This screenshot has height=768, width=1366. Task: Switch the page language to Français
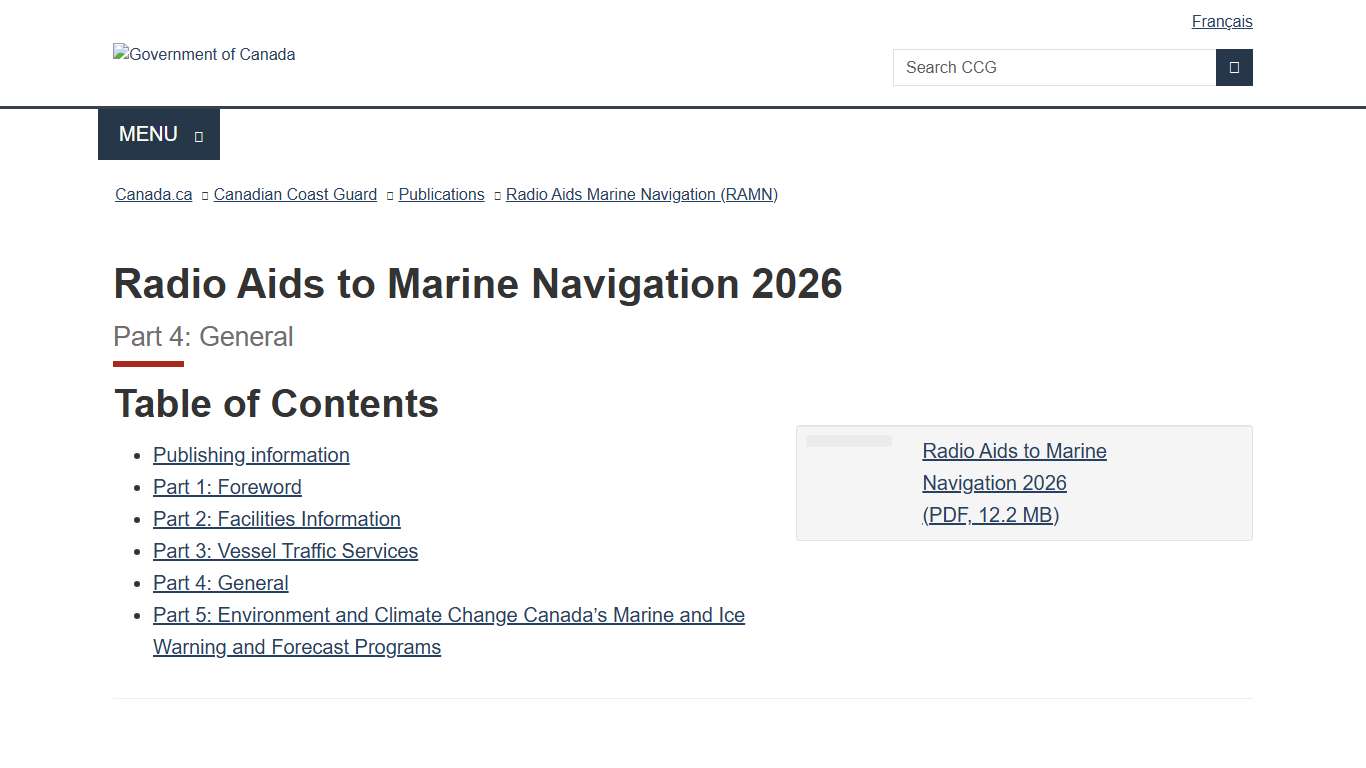(x=1221, y=21)
